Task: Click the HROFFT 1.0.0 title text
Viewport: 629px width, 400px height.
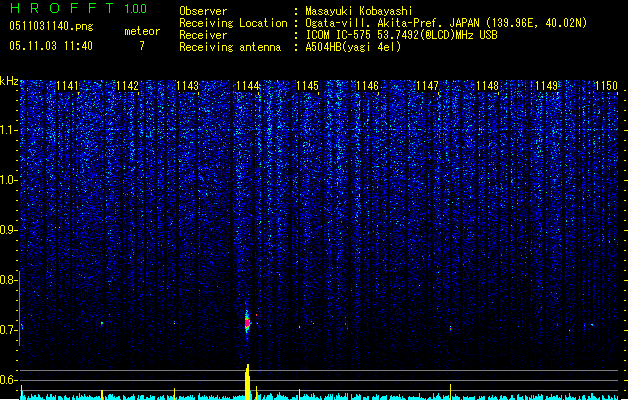Action: coord(78,8)
